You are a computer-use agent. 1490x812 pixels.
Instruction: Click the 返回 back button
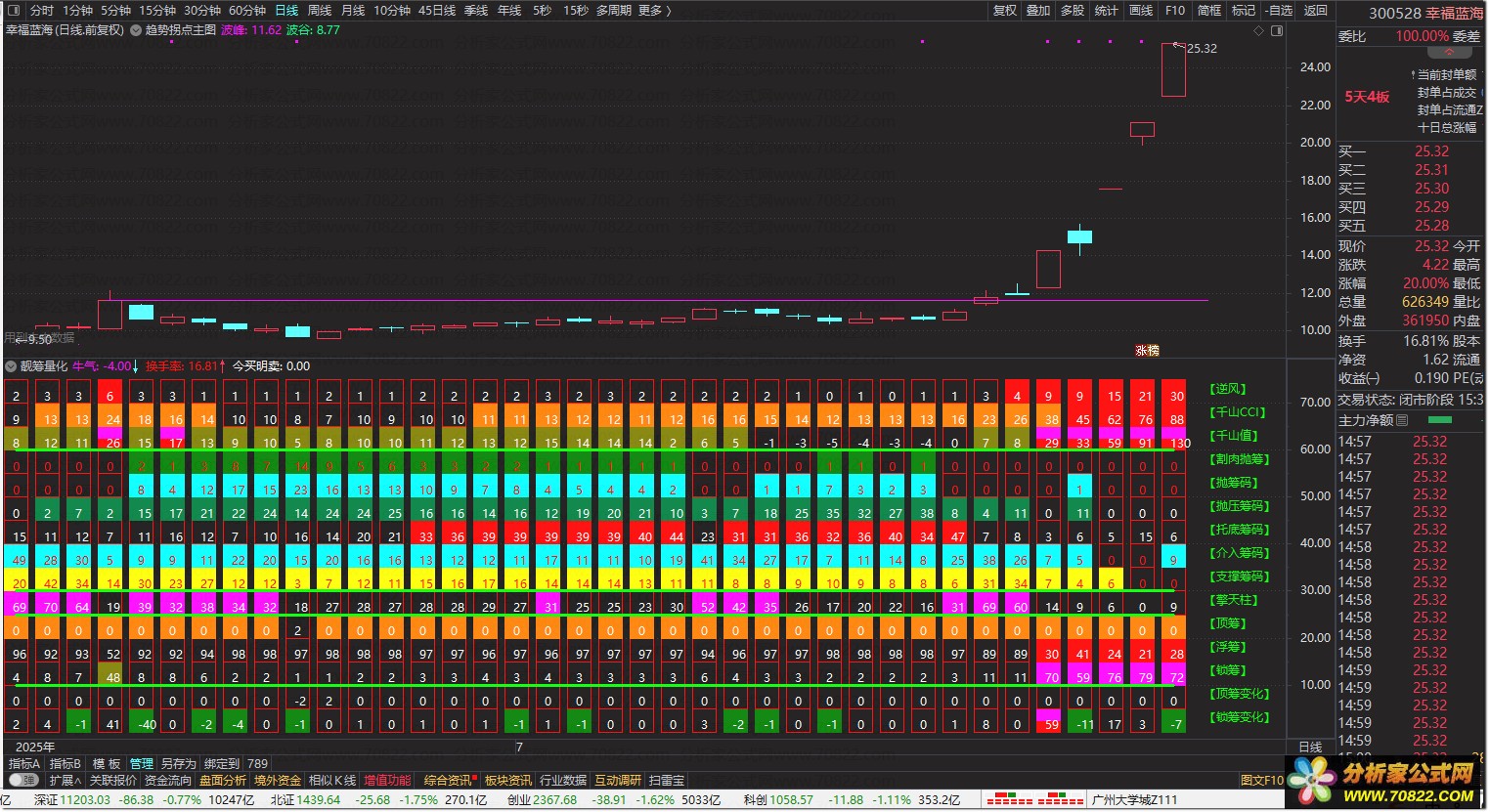[x=1316, y=10]
